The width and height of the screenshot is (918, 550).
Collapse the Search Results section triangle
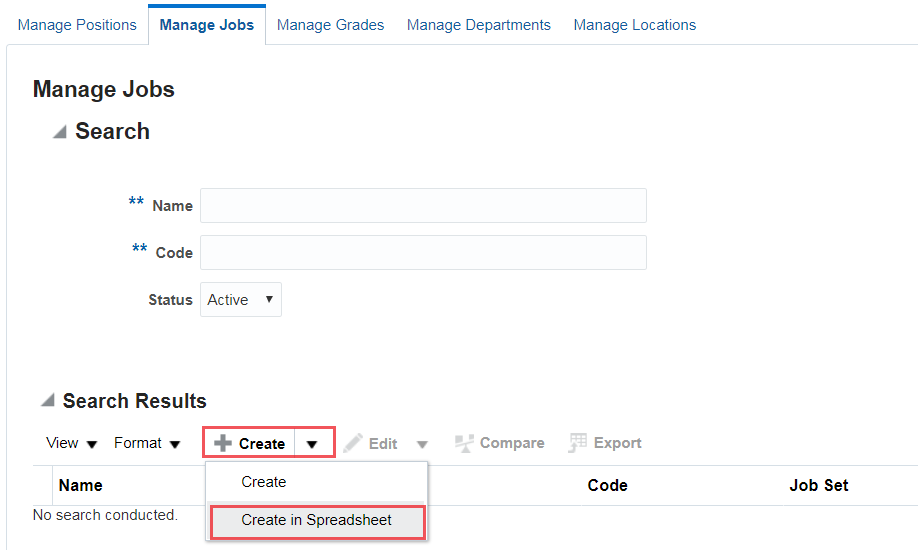click(47, 401)
